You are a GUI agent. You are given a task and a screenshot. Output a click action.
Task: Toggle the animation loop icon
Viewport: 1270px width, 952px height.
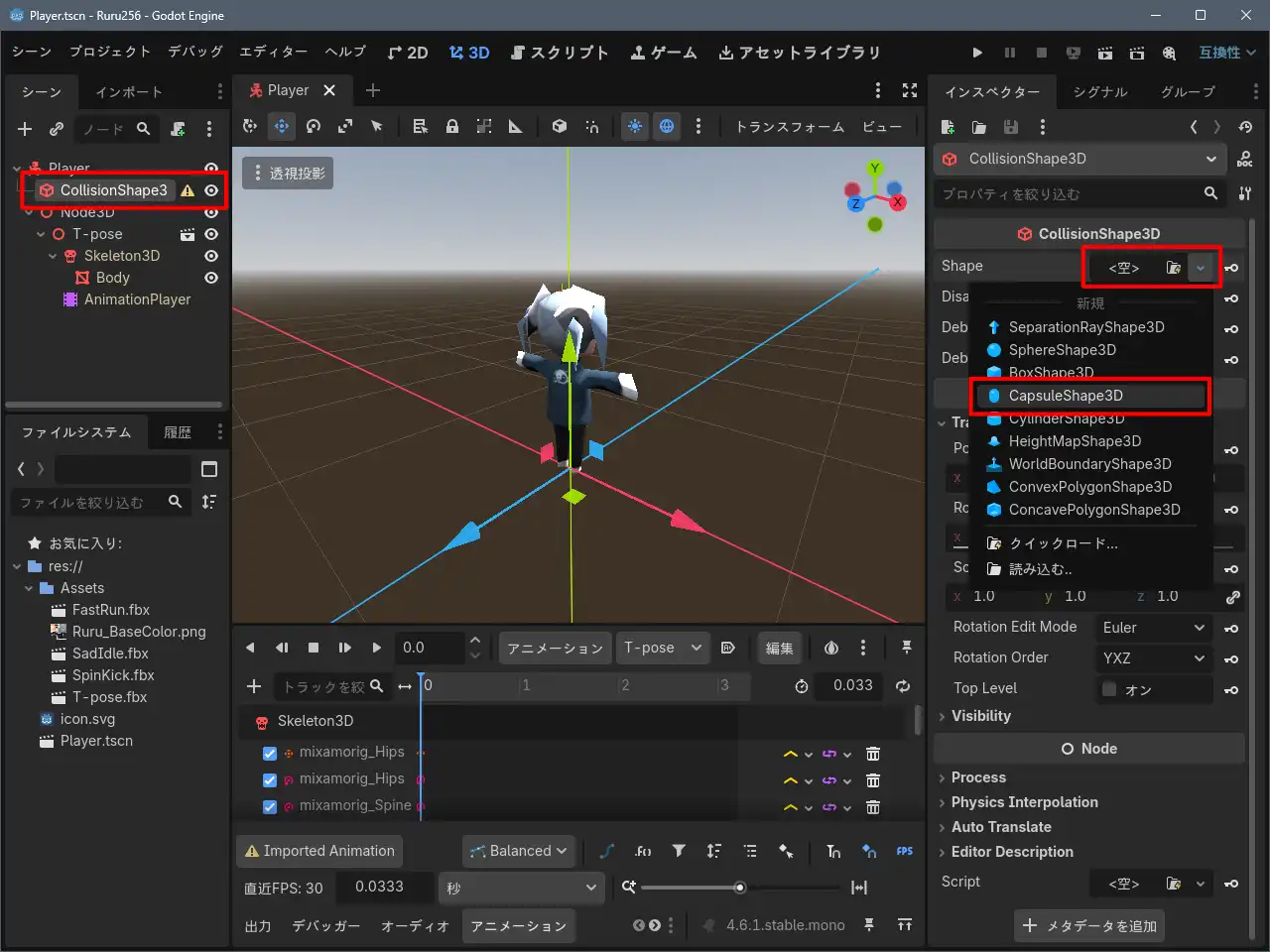click(x=903, y=685)
